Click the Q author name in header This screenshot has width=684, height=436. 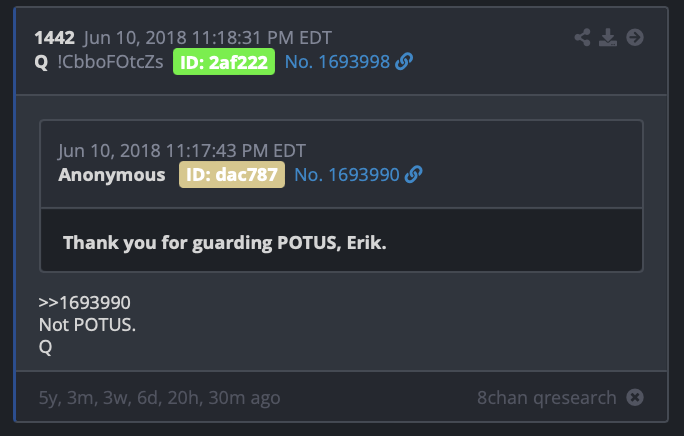[x=41, y=62]
